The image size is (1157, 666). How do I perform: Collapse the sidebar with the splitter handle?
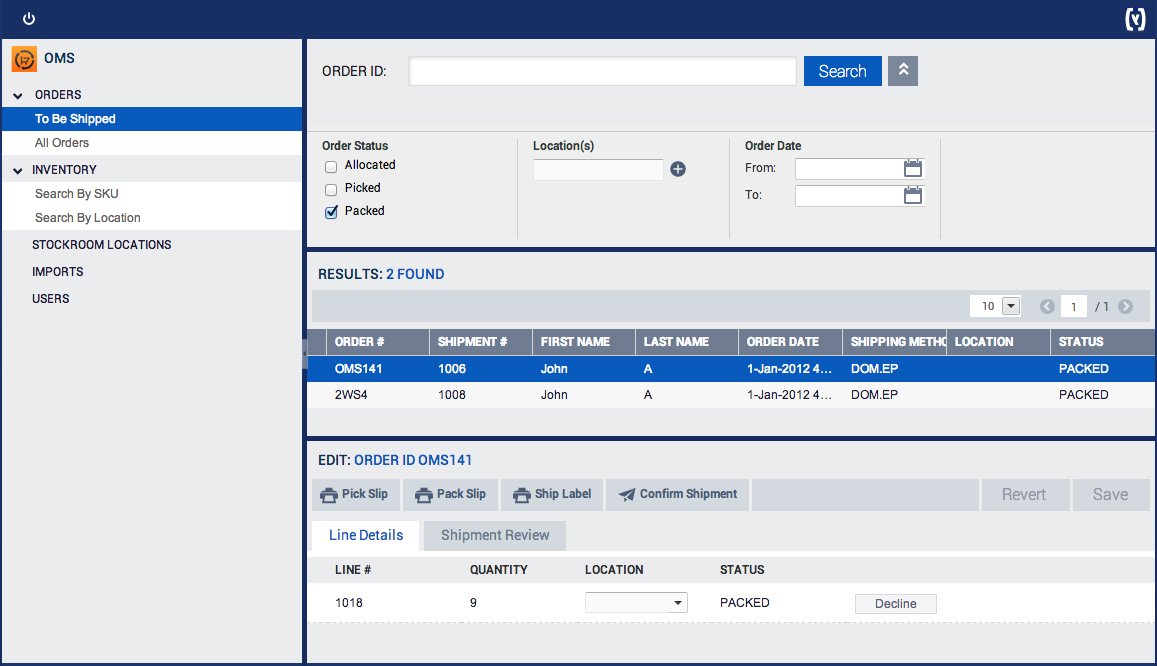[304, 354]
